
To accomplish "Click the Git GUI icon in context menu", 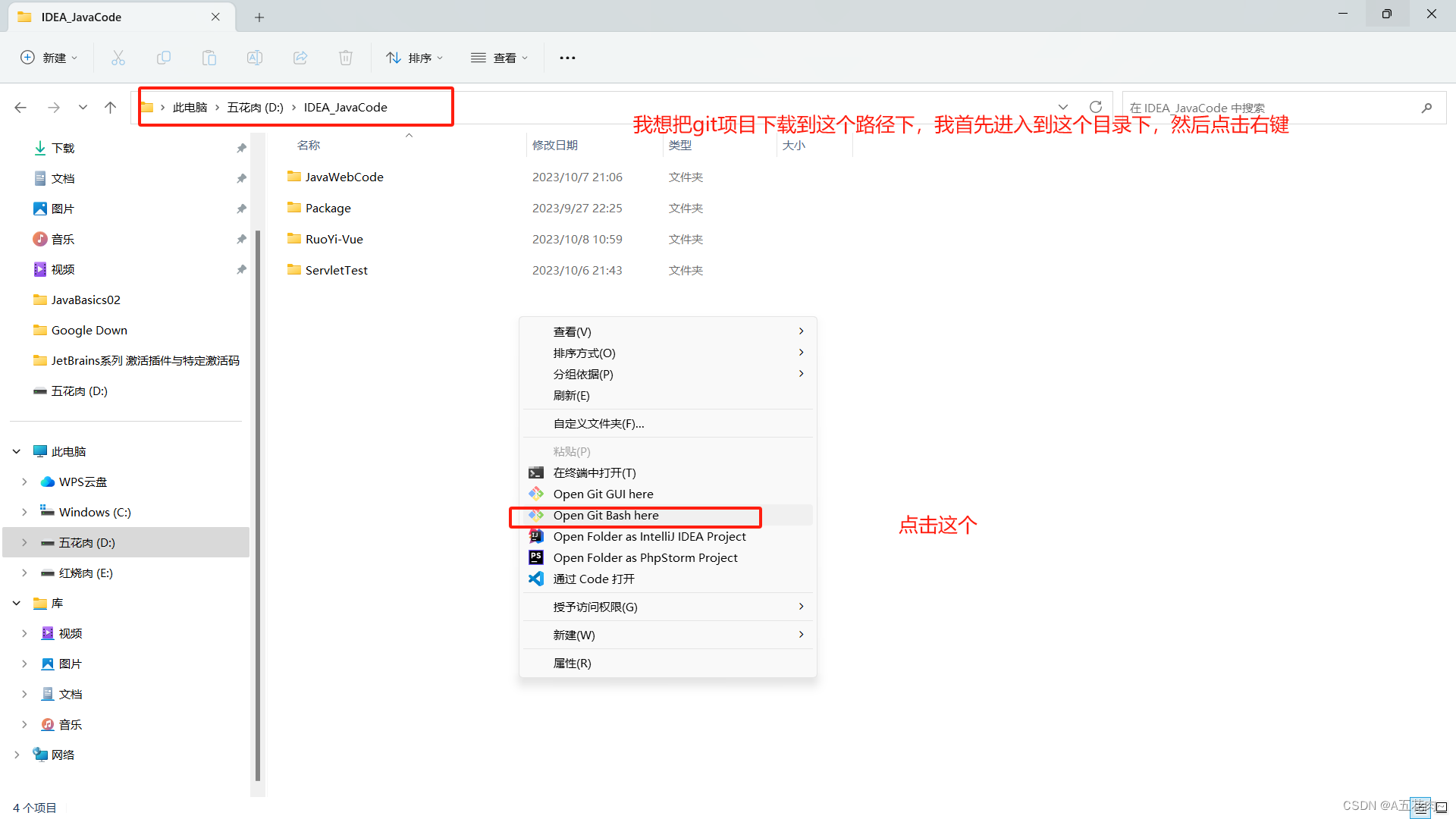I will [536, 494].
